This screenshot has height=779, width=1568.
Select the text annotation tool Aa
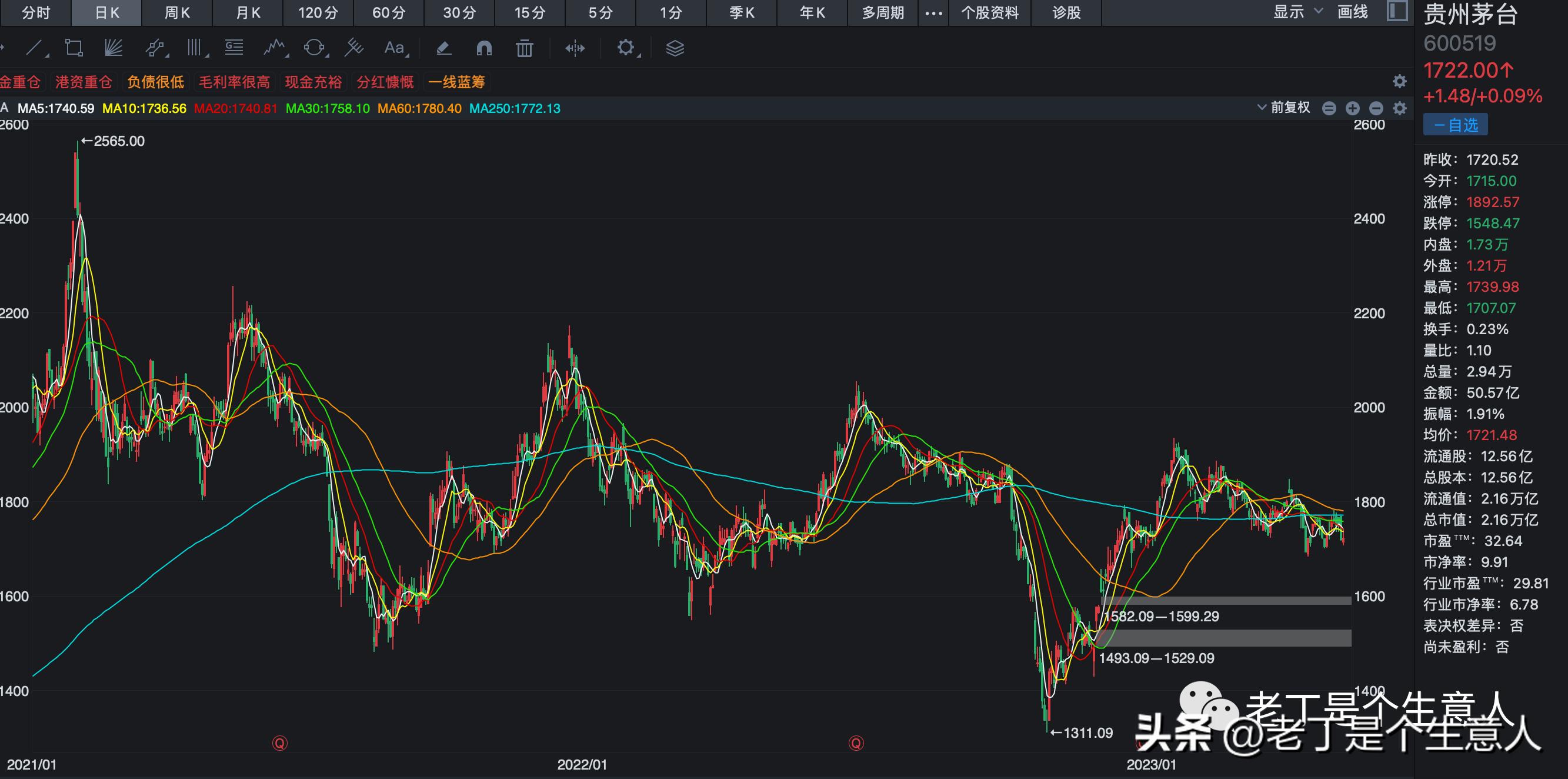pos(394,48)
